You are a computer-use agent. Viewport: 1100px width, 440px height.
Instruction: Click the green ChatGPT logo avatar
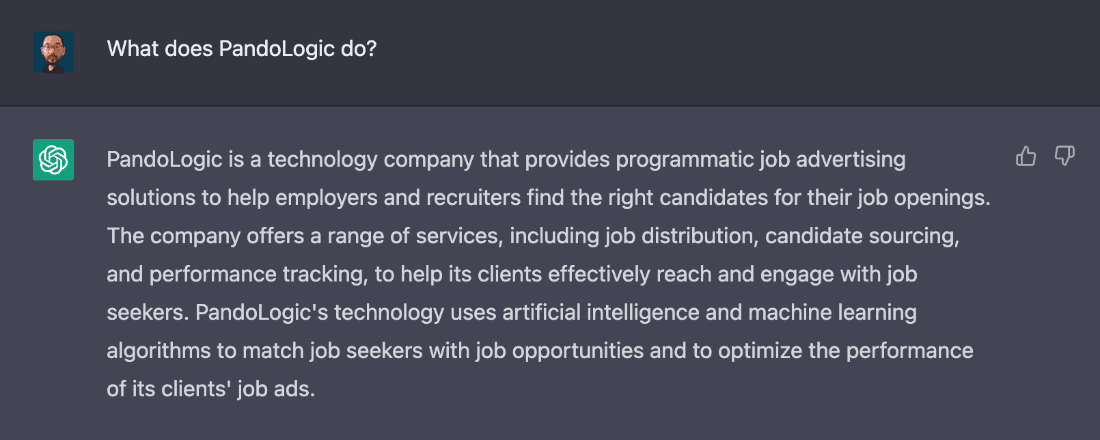(53, 159)
